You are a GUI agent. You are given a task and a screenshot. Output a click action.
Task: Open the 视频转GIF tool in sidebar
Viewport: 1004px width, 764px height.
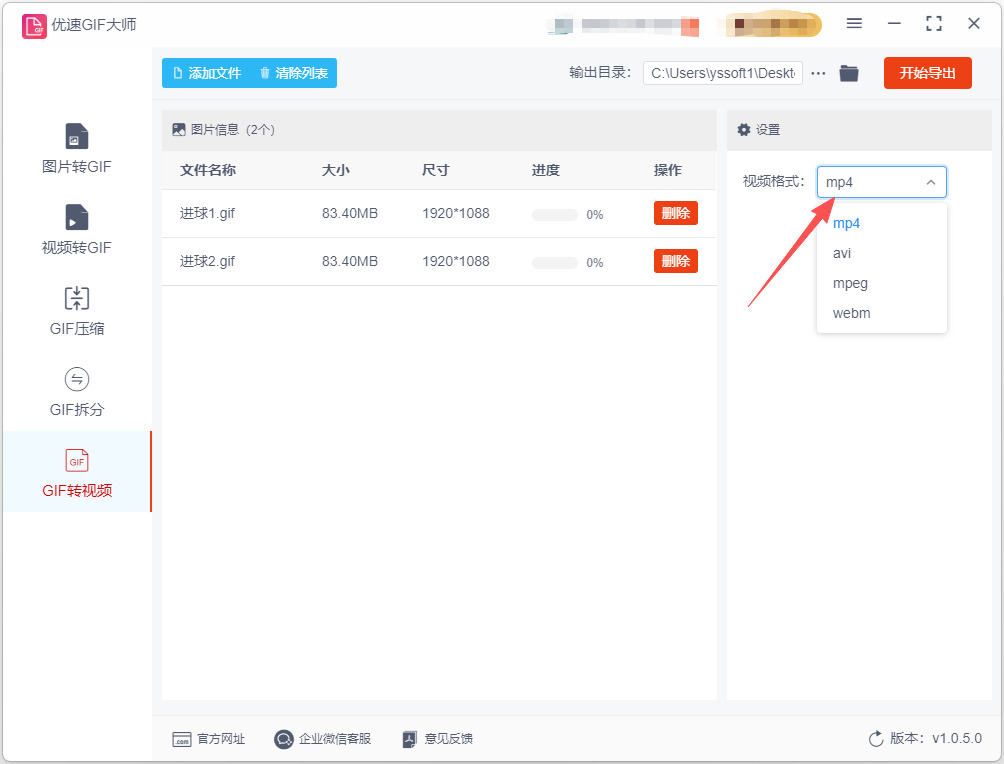(x=77, y=229)
